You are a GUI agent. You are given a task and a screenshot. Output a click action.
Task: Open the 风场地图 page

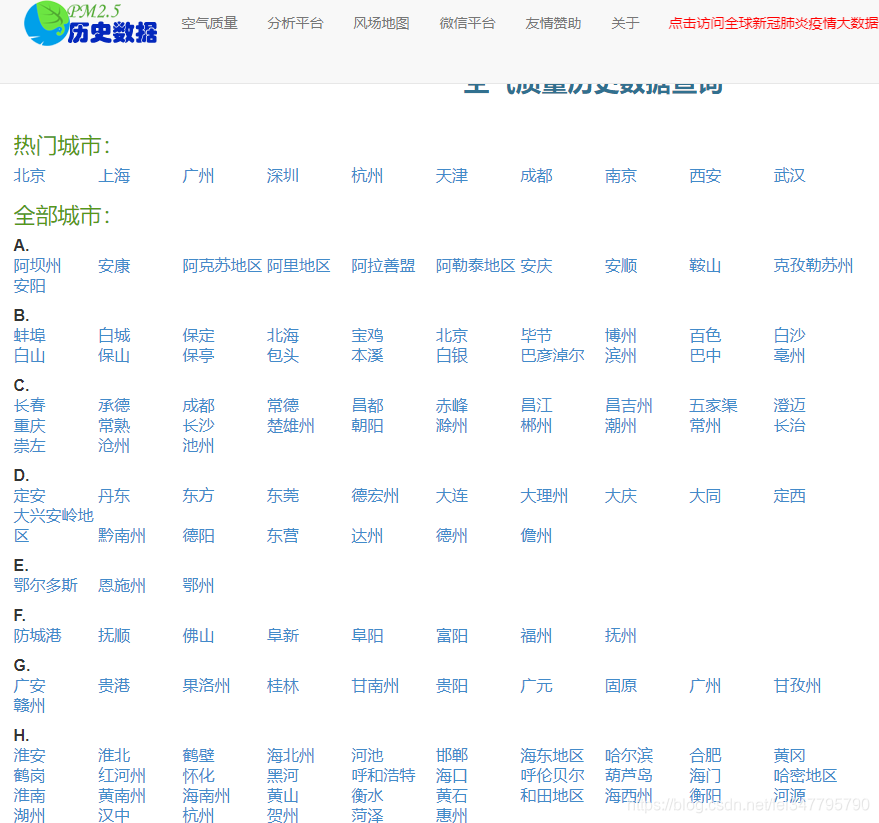pos(381,23)
